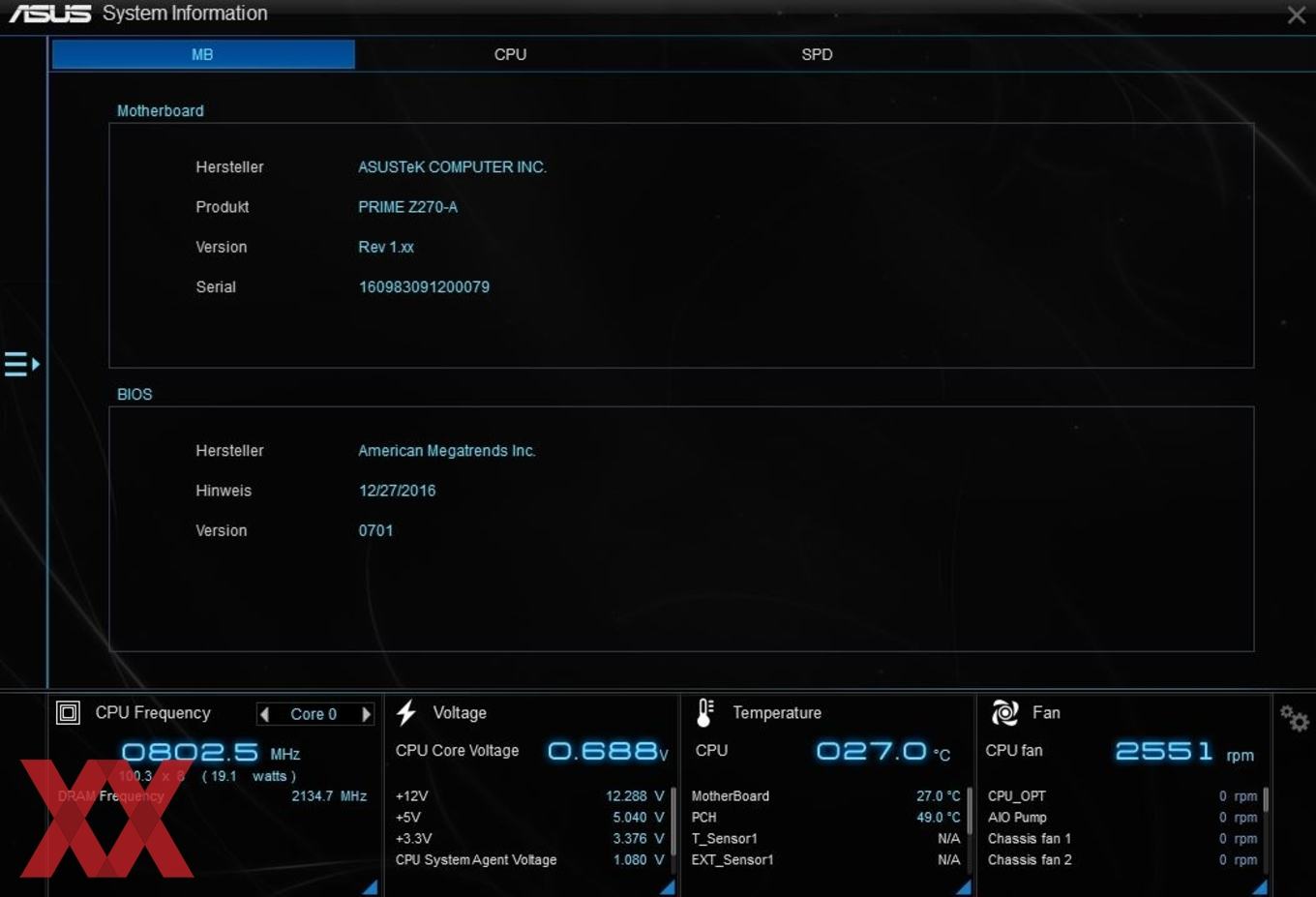The image size is (1316, 897).
Task: Click the +5V voltage row
Action: click(529, 818)
